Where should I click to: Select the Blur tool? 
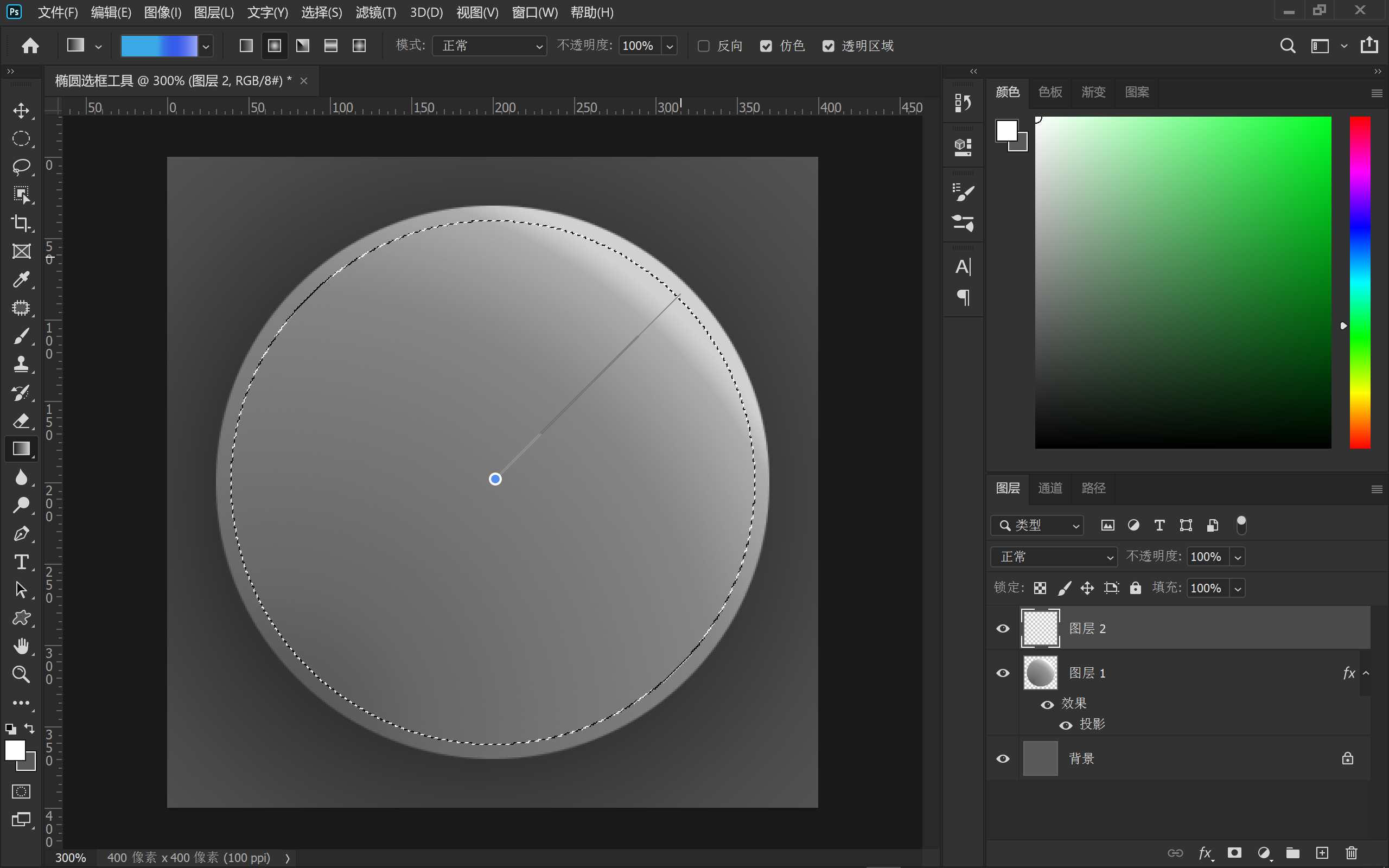pos(21,477)
